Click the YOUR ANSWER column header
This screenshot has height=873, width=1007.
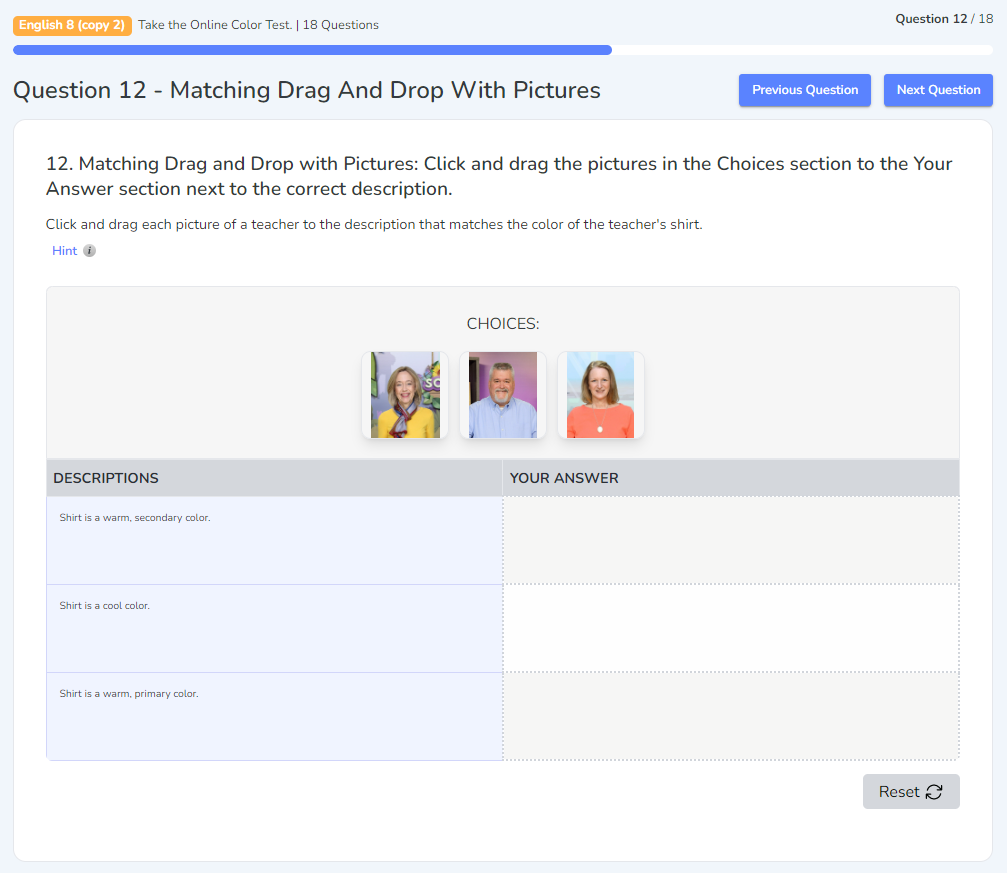(731, 478)
